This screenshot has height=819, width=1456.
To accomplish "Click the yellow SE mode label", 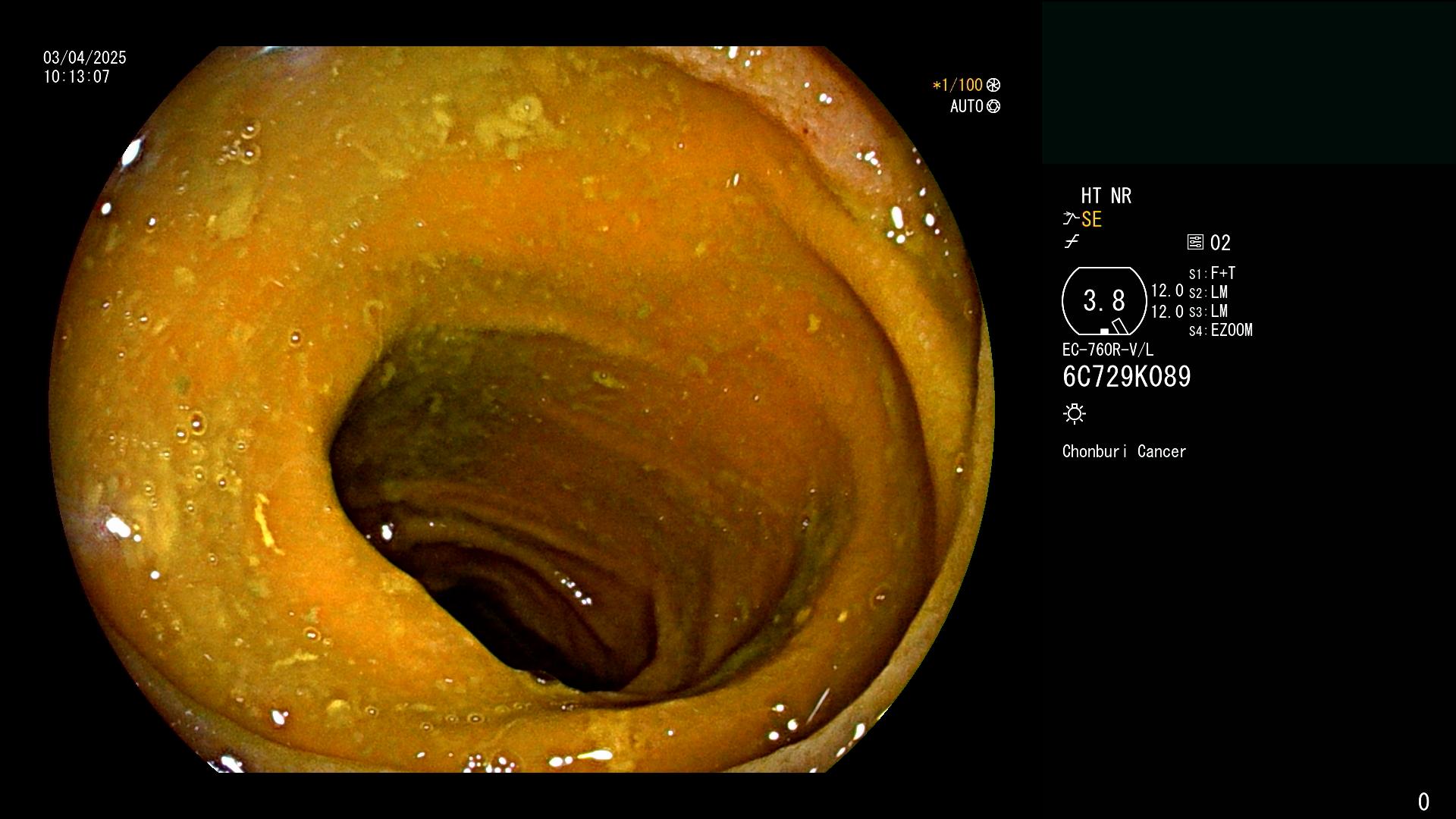I will (1091, 219).
